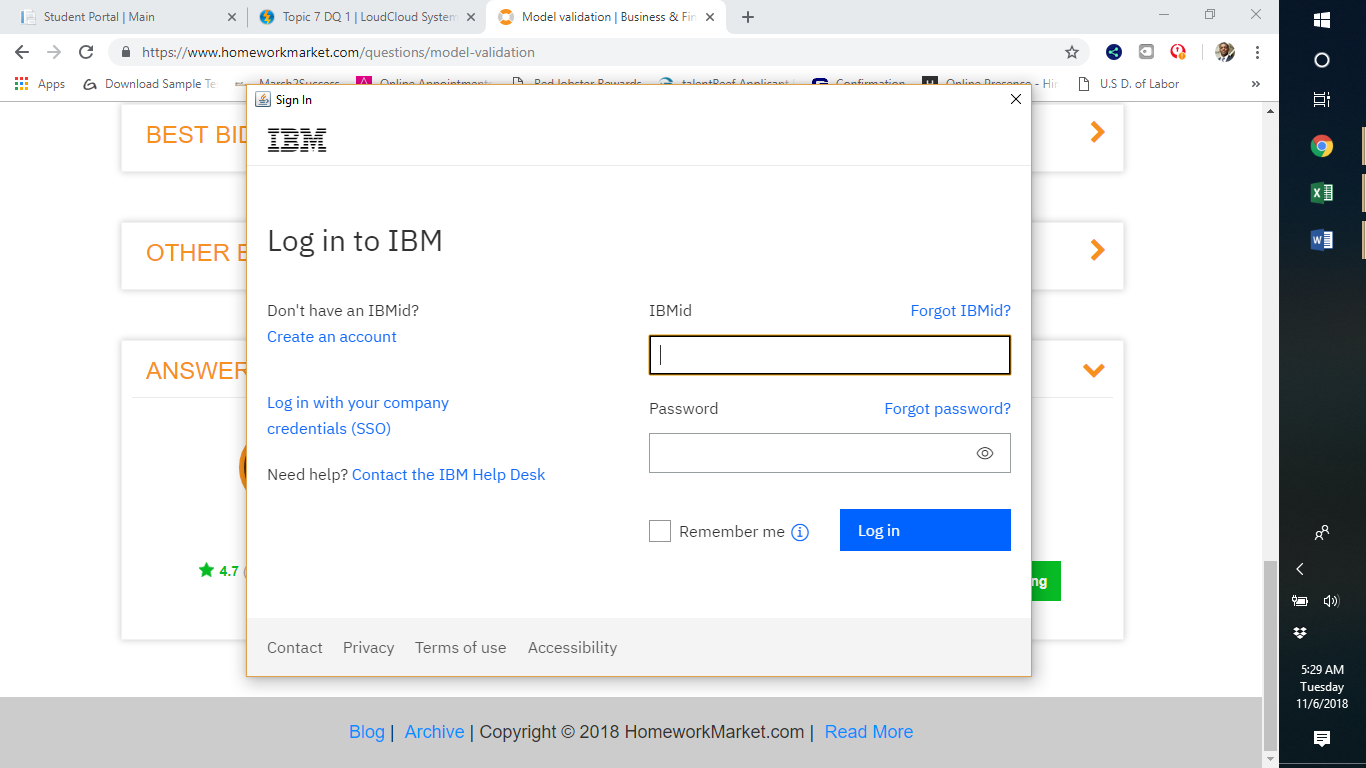Screen dimensions: 1366x768
Task: Open the Forgot IBMid? link
Action: click(961, 311)
